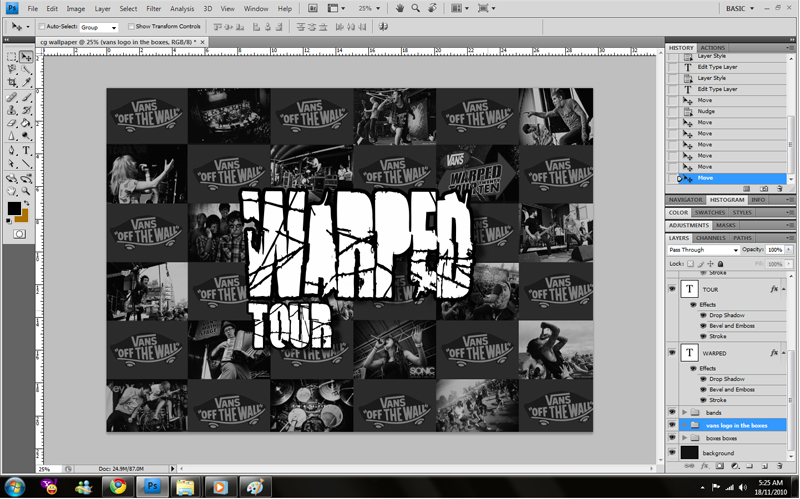
Task: Expand the boxes boxes layer group
Action: coord(684,438)
